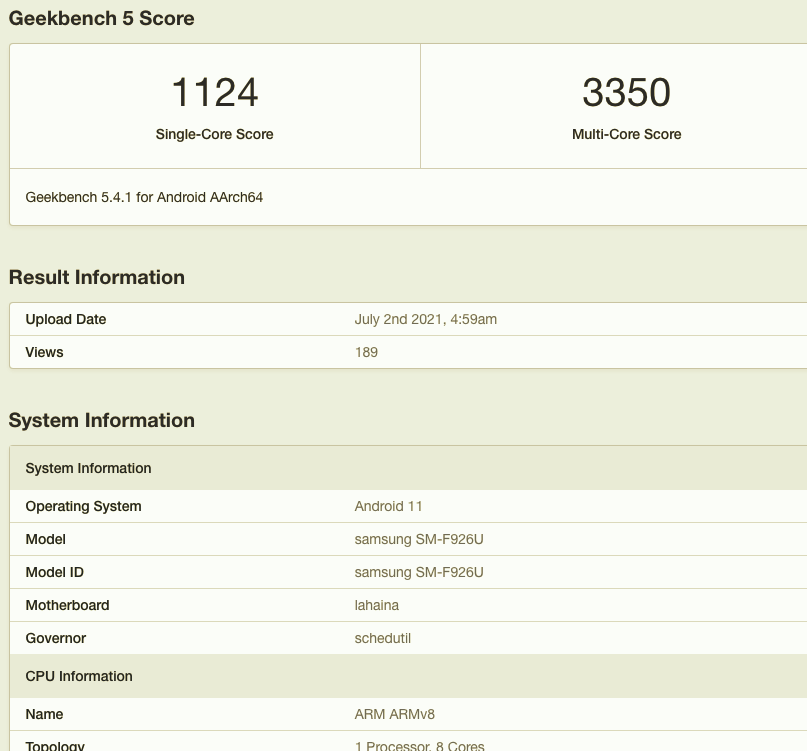This screenshot has height=751, width=807.
Task: Click the Views row label
Action: pyautogui.click(x=44, y=353)
